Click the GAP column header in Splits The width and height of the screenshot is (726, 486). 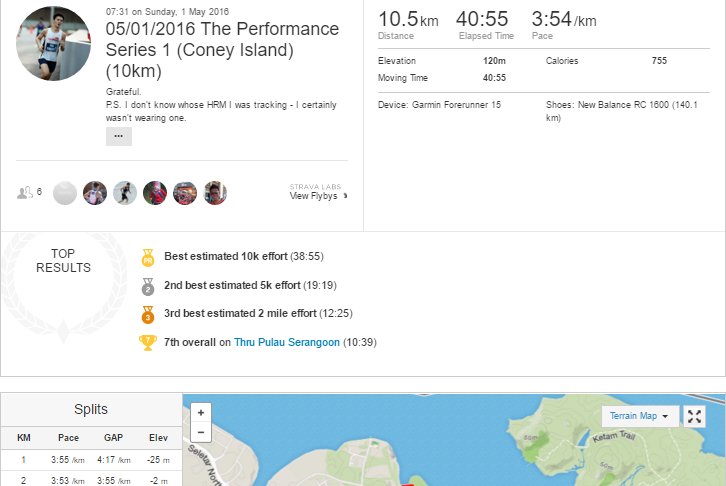(x=113, y=438)
